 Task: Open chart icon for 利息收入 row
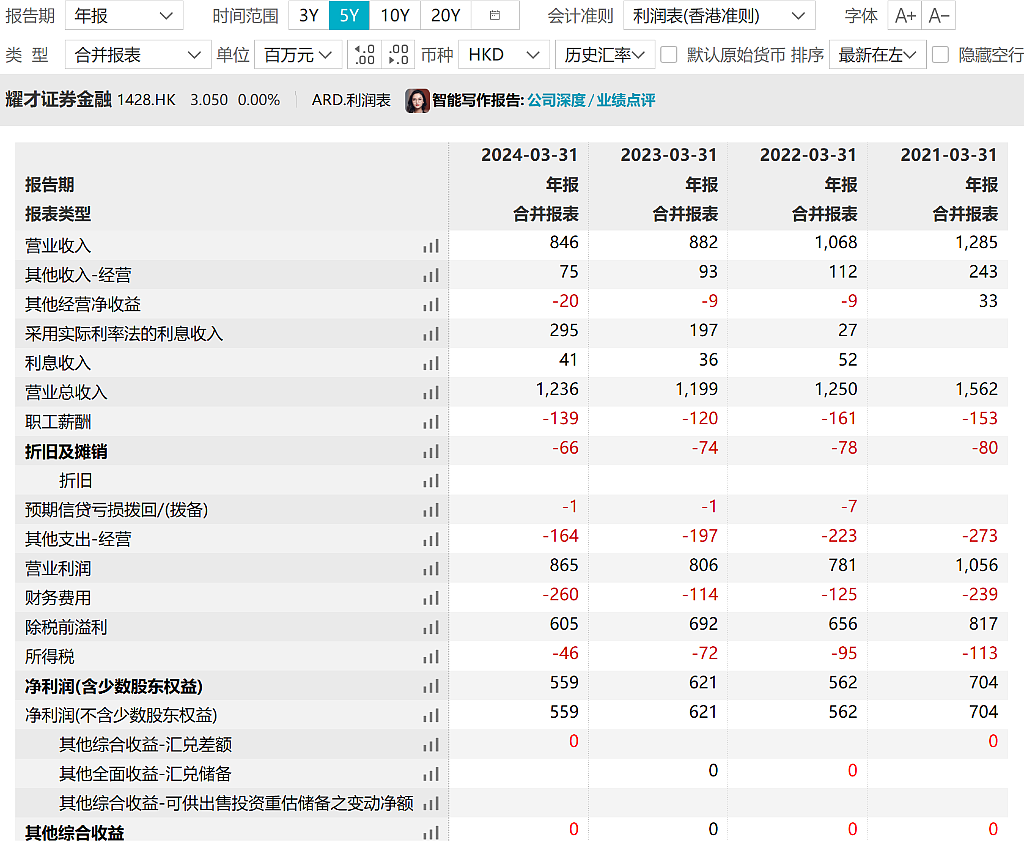430,364
